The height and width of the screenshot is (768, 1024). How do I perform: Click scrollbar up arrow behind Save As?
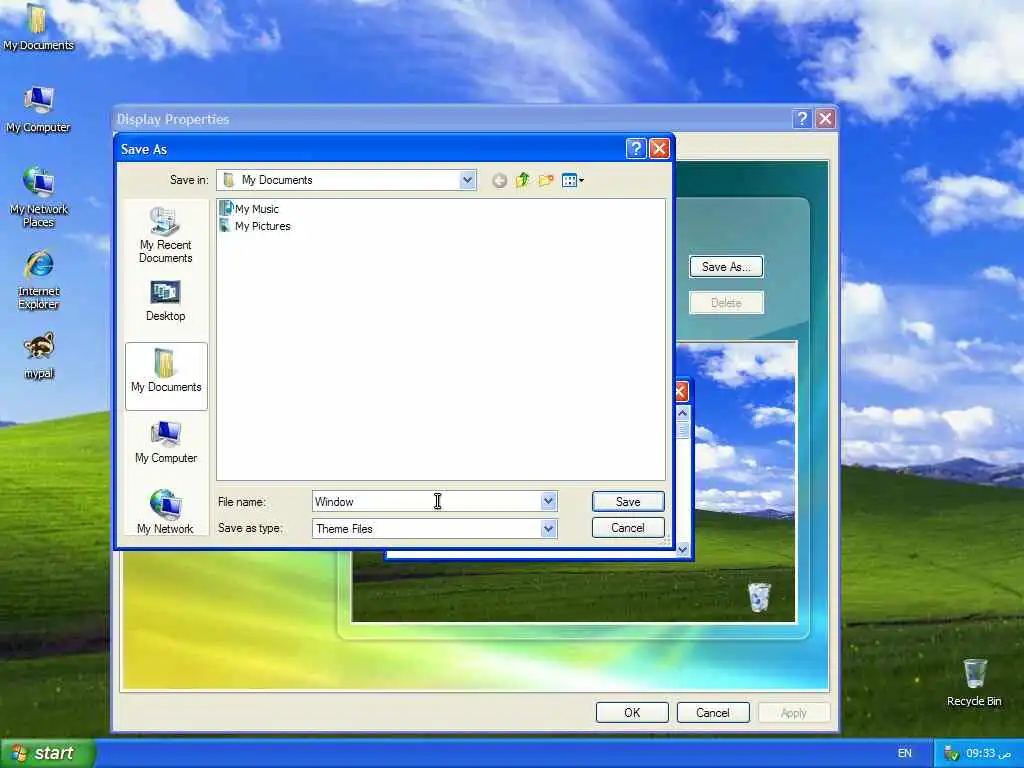click(682, 413)
